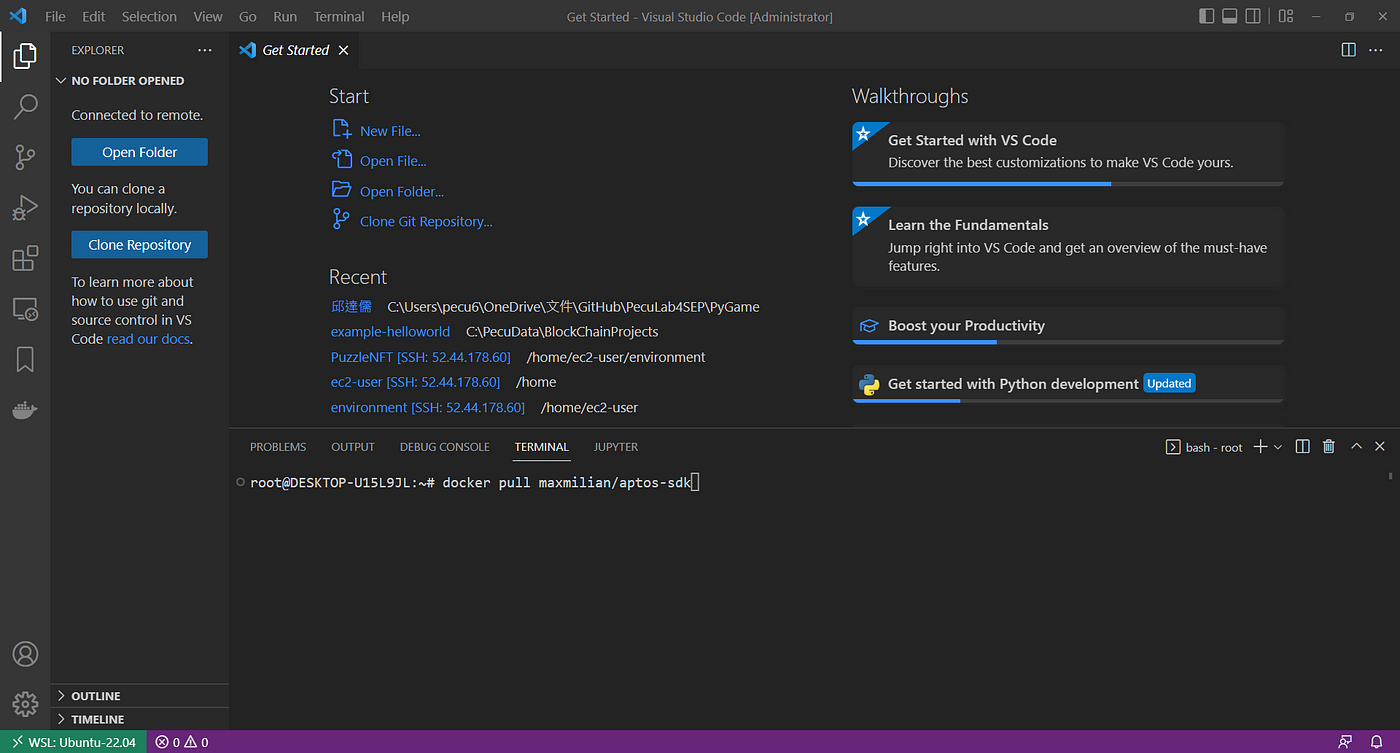Click the Clone Repository button

(140, 245)
